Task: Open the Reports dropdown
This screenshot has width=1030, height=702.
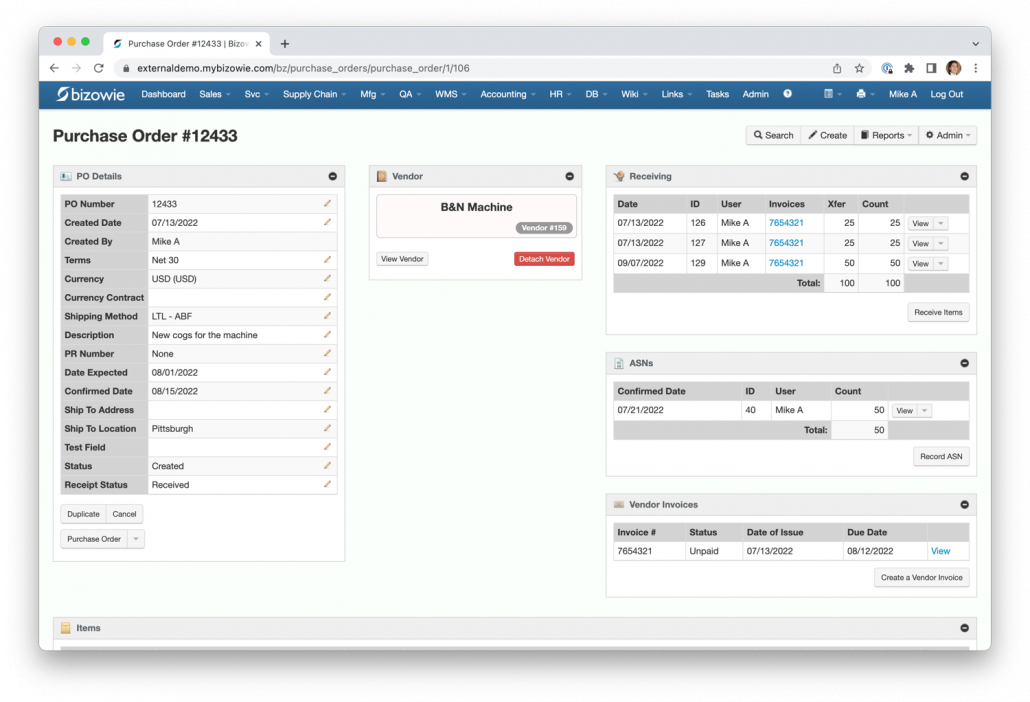Action: (886, 135)
